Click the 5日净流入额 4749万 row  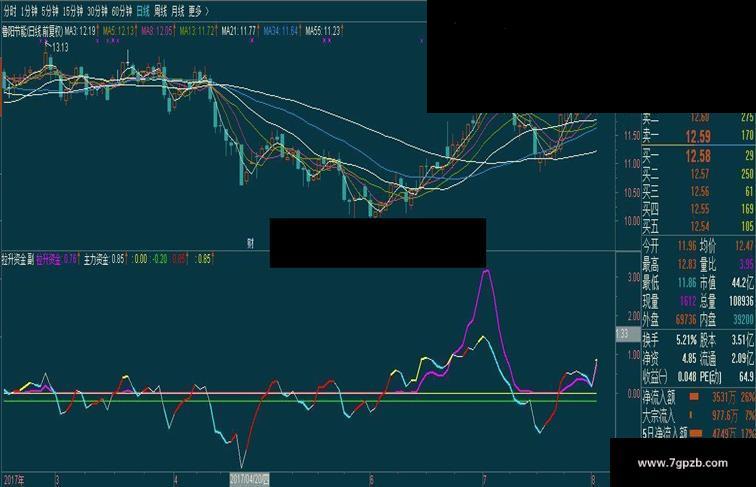(x=698, y=433)
